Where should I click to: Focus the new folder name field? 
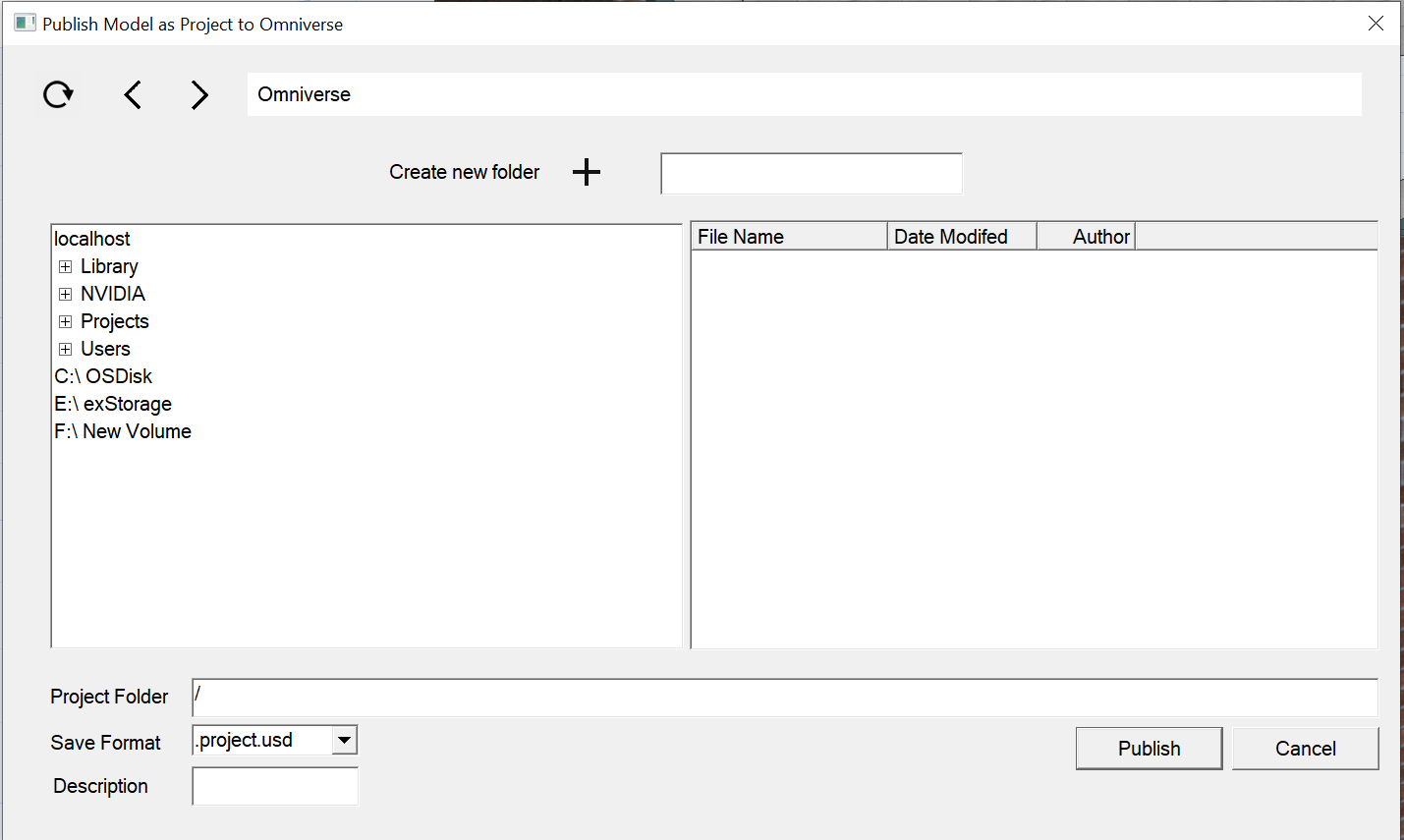pos(812,174)
